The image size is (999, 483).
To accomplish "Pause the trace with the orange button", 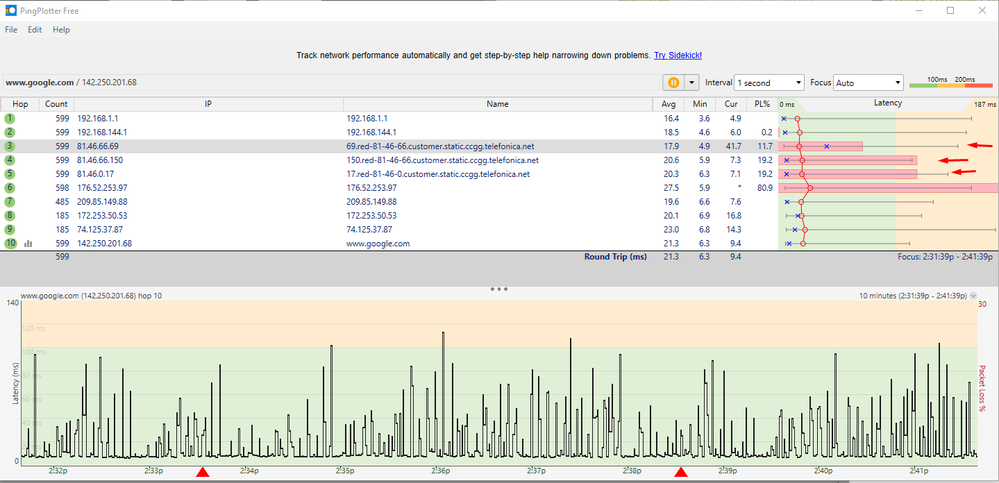I will pos(673,82).
